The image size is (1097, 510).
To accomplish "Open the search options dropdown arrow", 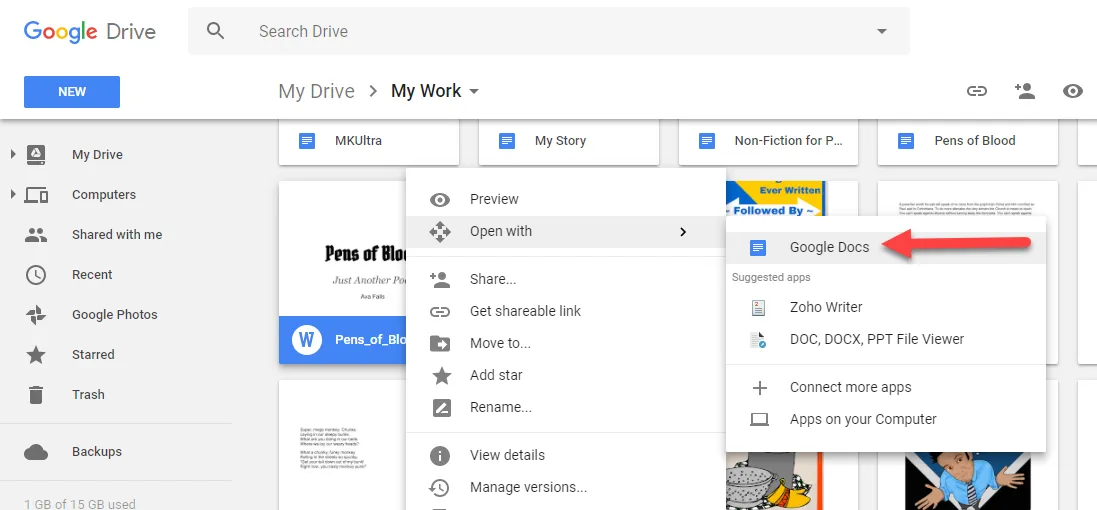I will 882,31.
